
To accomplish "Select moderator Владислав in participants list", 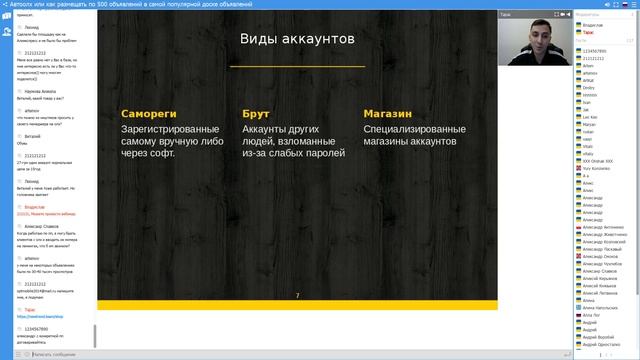I will 592,25.
